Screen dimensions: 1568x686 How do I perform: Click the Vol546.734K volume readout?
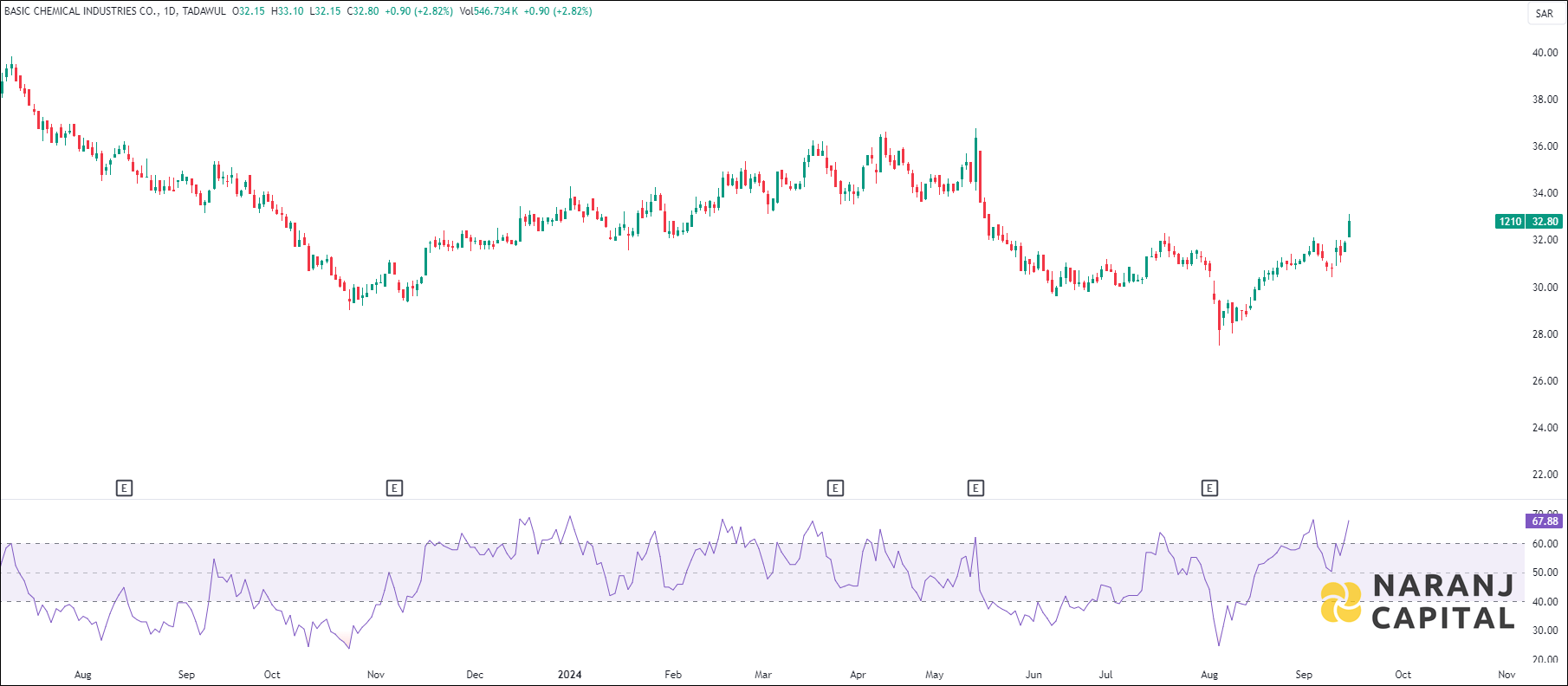point(489,11)
